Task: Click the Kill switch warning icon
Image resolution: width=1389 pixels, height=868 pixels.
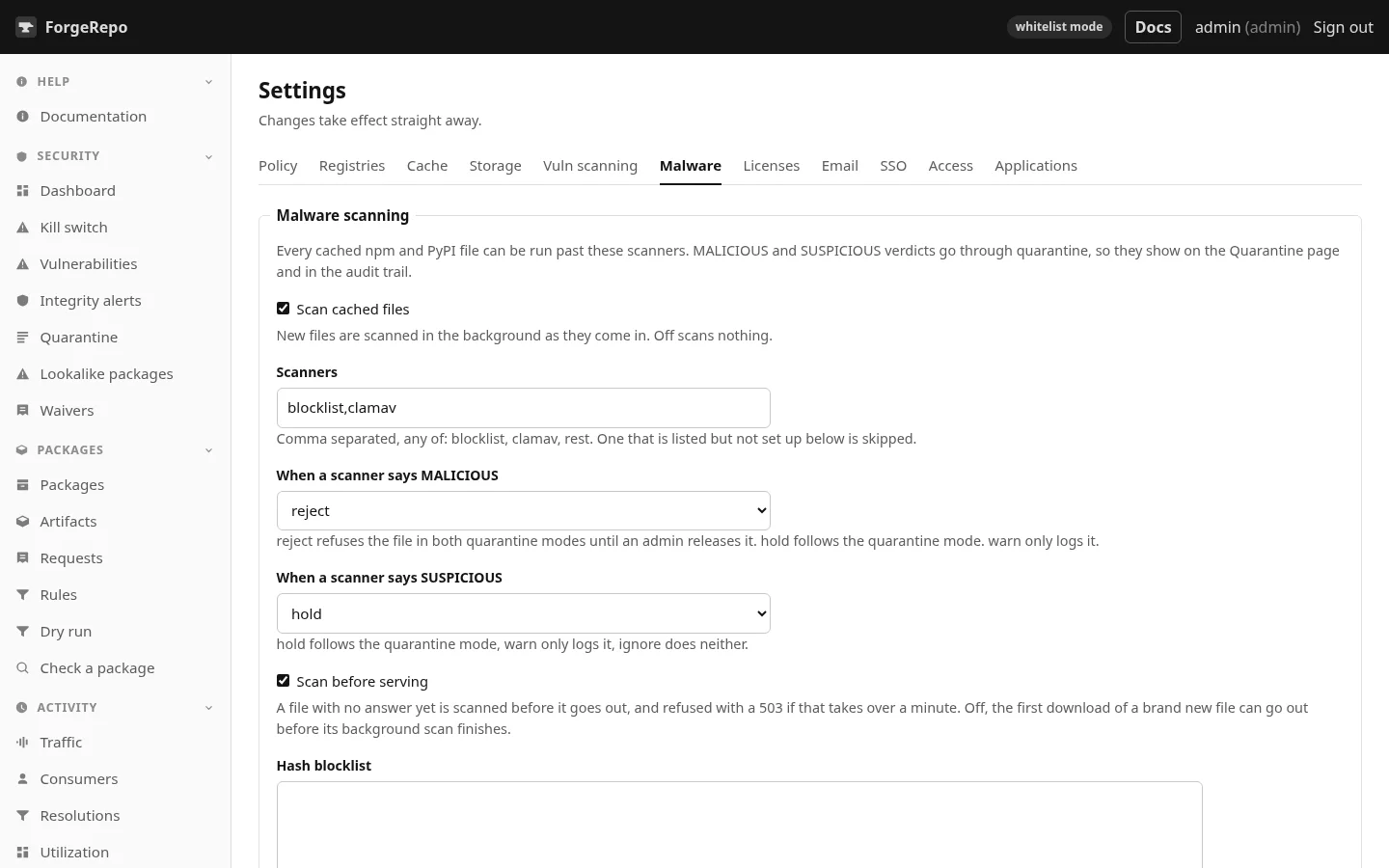Action: tap(23, 228)
